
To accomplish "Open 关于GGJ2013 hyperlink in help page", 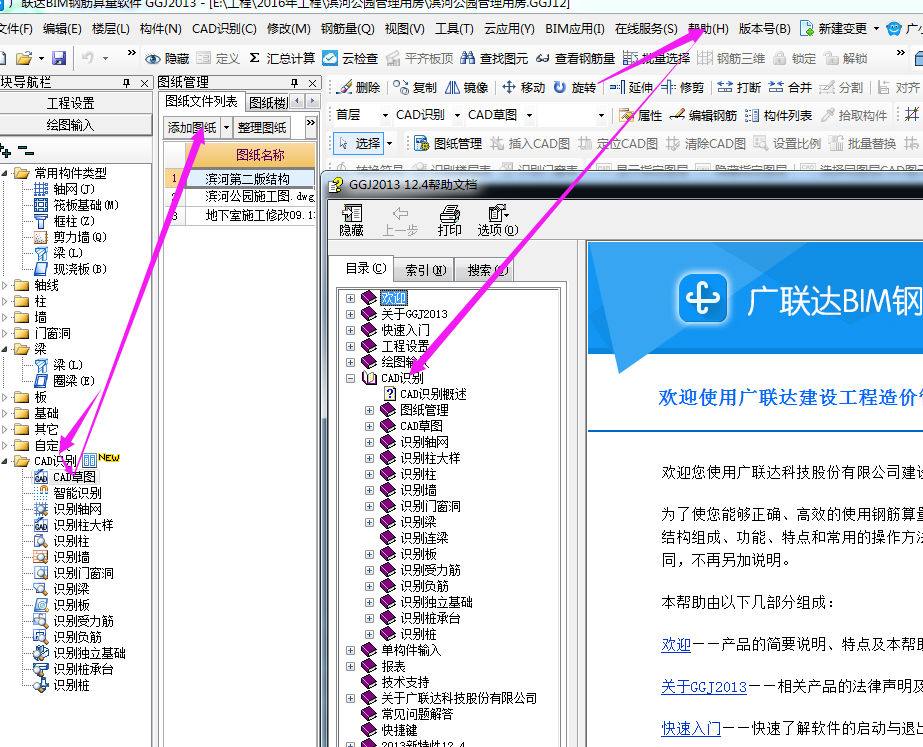I will [704, 686].
